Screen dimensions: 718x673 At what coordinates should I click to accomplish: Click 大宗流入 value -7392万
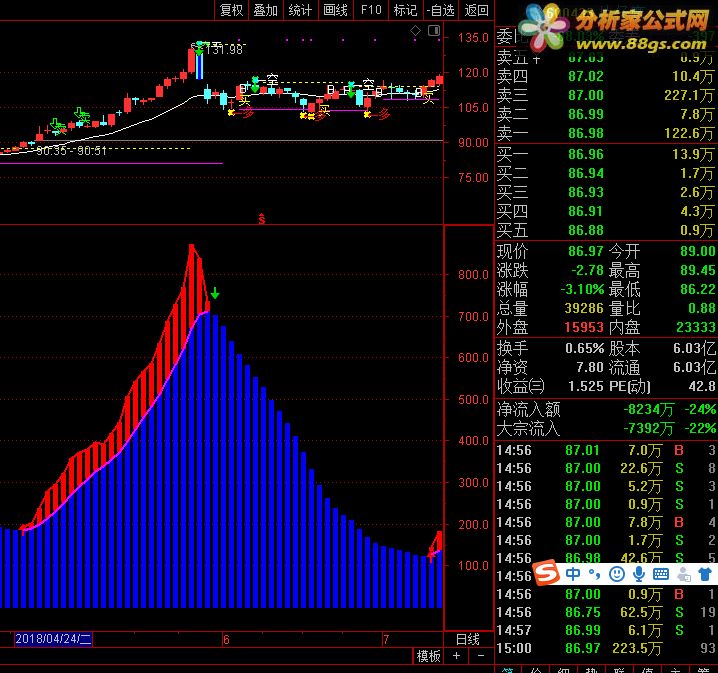click(648, 429)
